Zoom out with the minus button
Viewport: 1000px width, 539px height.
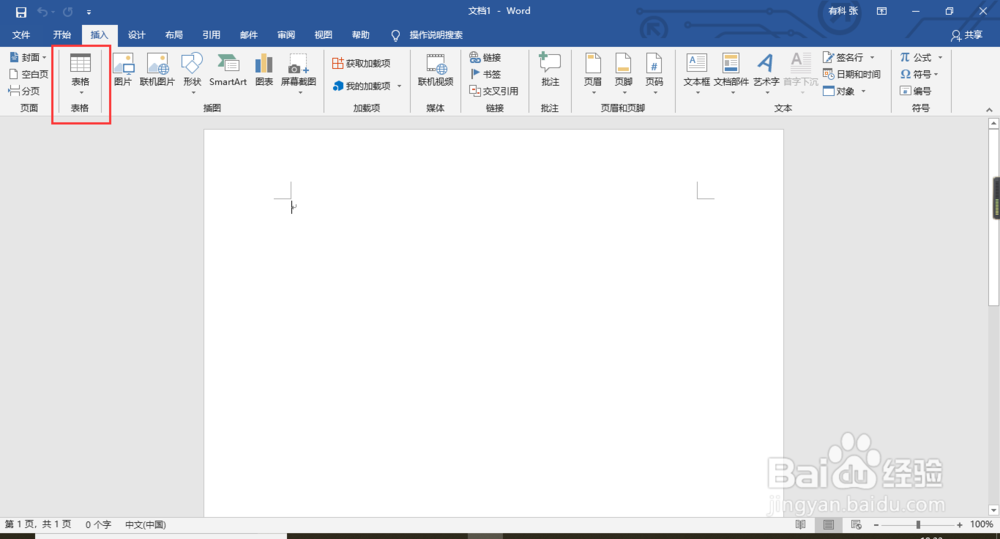tap(876, 524)
